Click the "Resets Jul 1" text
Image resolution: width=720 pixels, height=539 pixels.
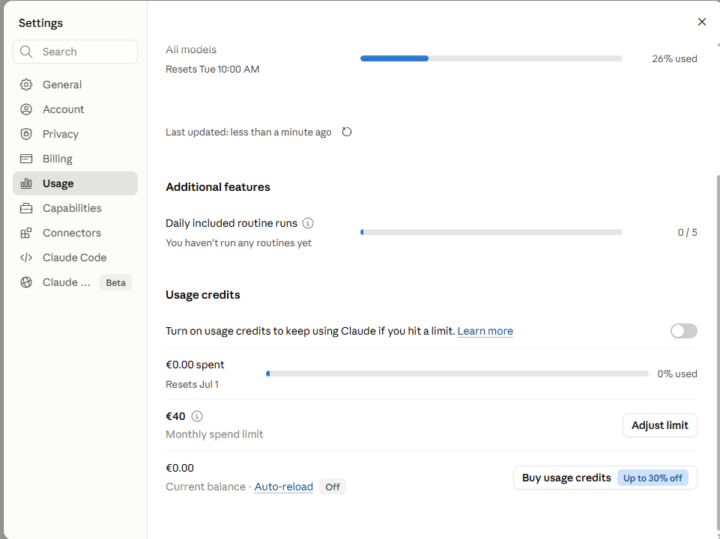coord(192,384)
